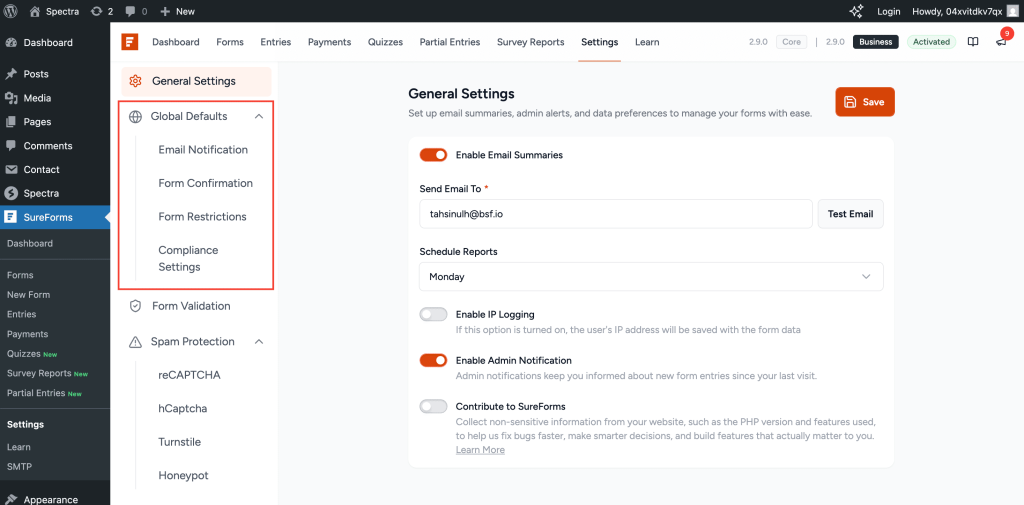
Task: Open the Learn tab in the plugin header
Action: pyautogui.click(x=647, y=42)
